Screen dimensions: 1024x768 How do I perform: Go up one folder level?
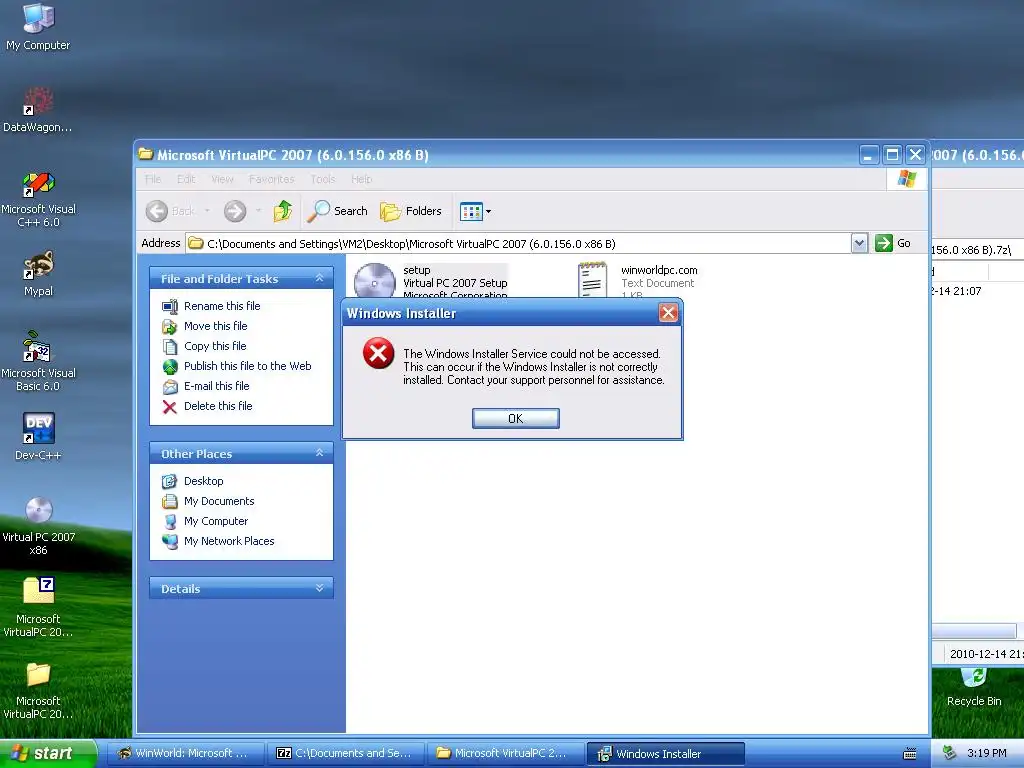pyautogui.click(x=283, y=211)
